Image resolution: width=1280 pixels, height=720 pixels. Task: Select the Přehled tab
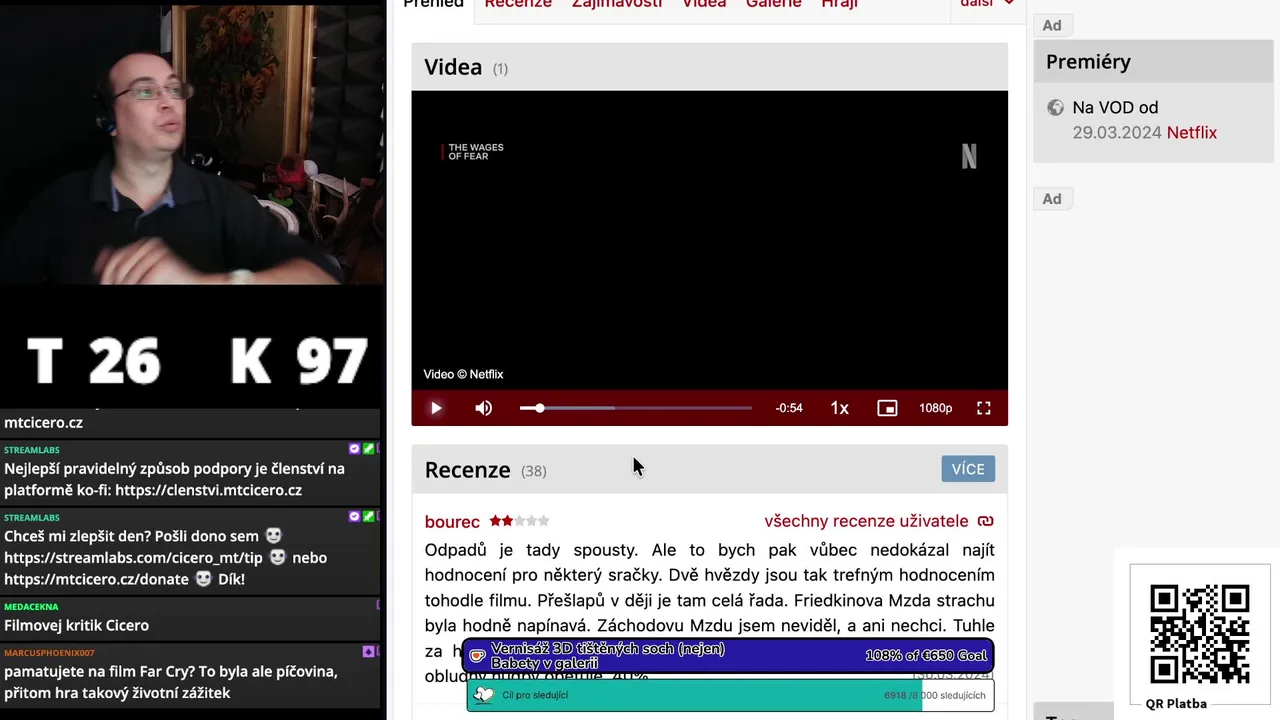pyautogui.click(x=434, y=5)
